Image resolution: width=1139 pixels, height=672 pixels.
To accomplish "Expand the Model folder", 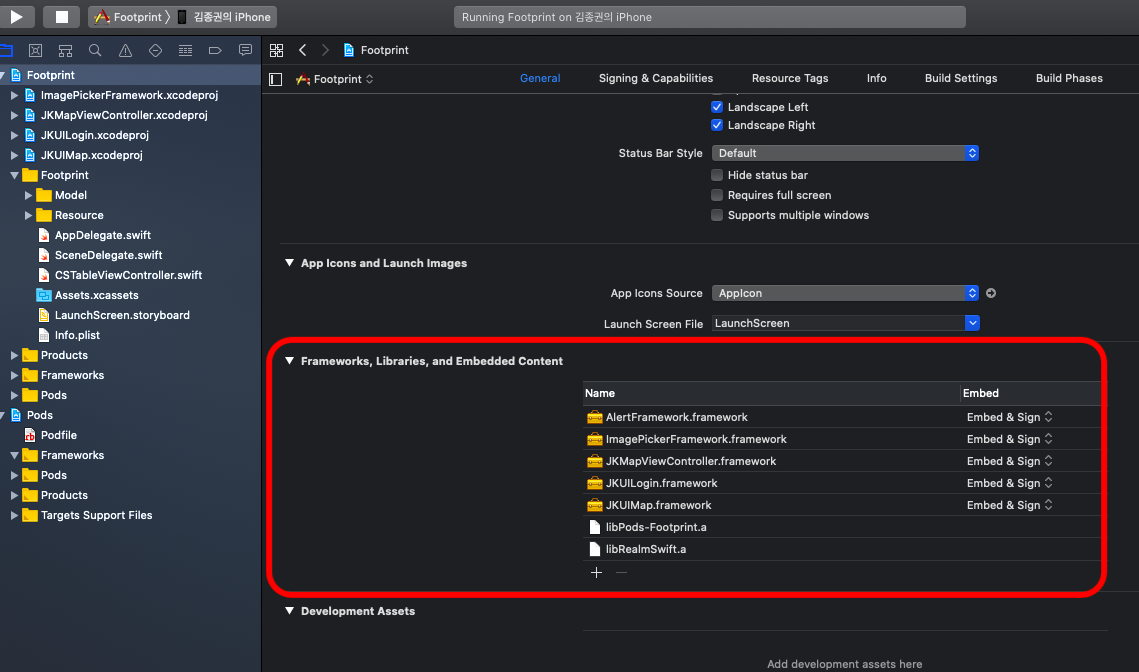I will click(28, 195).
